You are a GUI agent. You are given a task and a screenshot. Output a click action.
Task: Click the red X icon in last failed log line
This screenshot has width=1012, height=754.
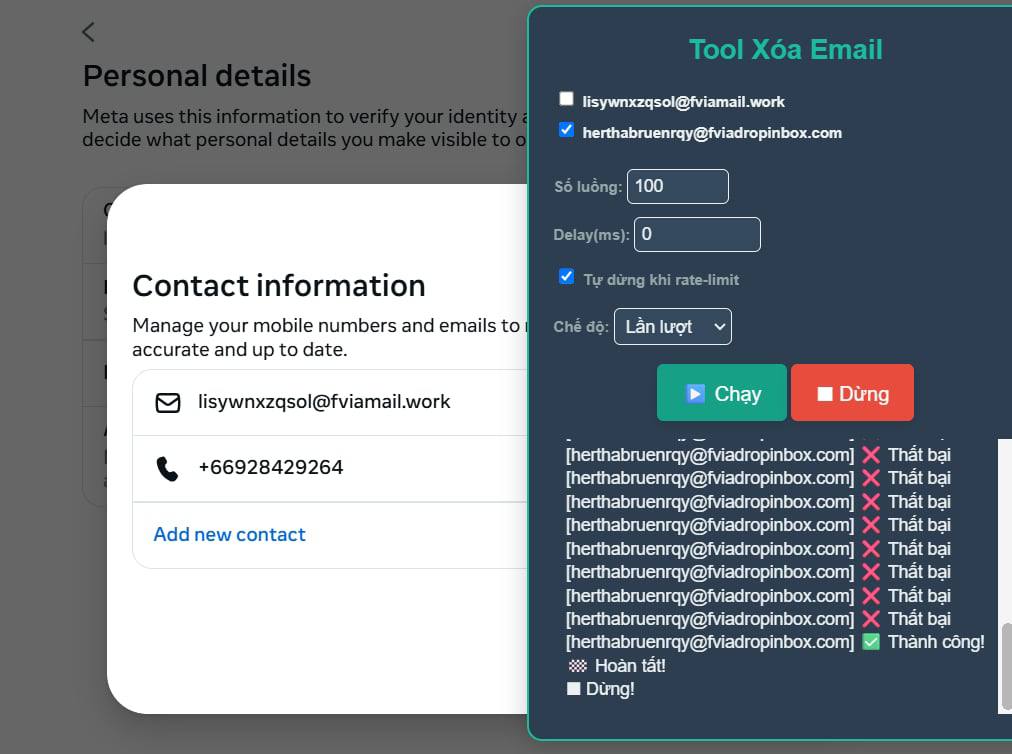[x=870, y=619]
